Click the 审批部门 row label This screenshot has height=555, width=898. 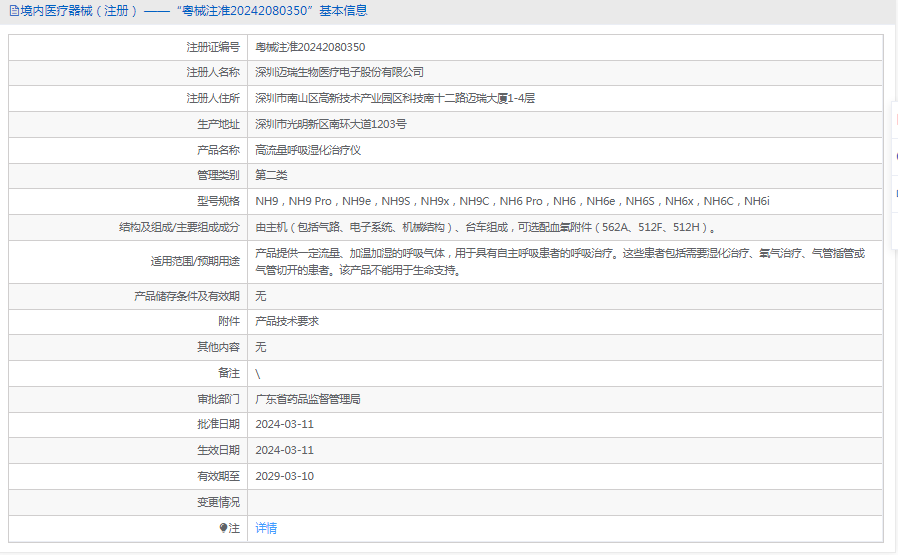218,399
